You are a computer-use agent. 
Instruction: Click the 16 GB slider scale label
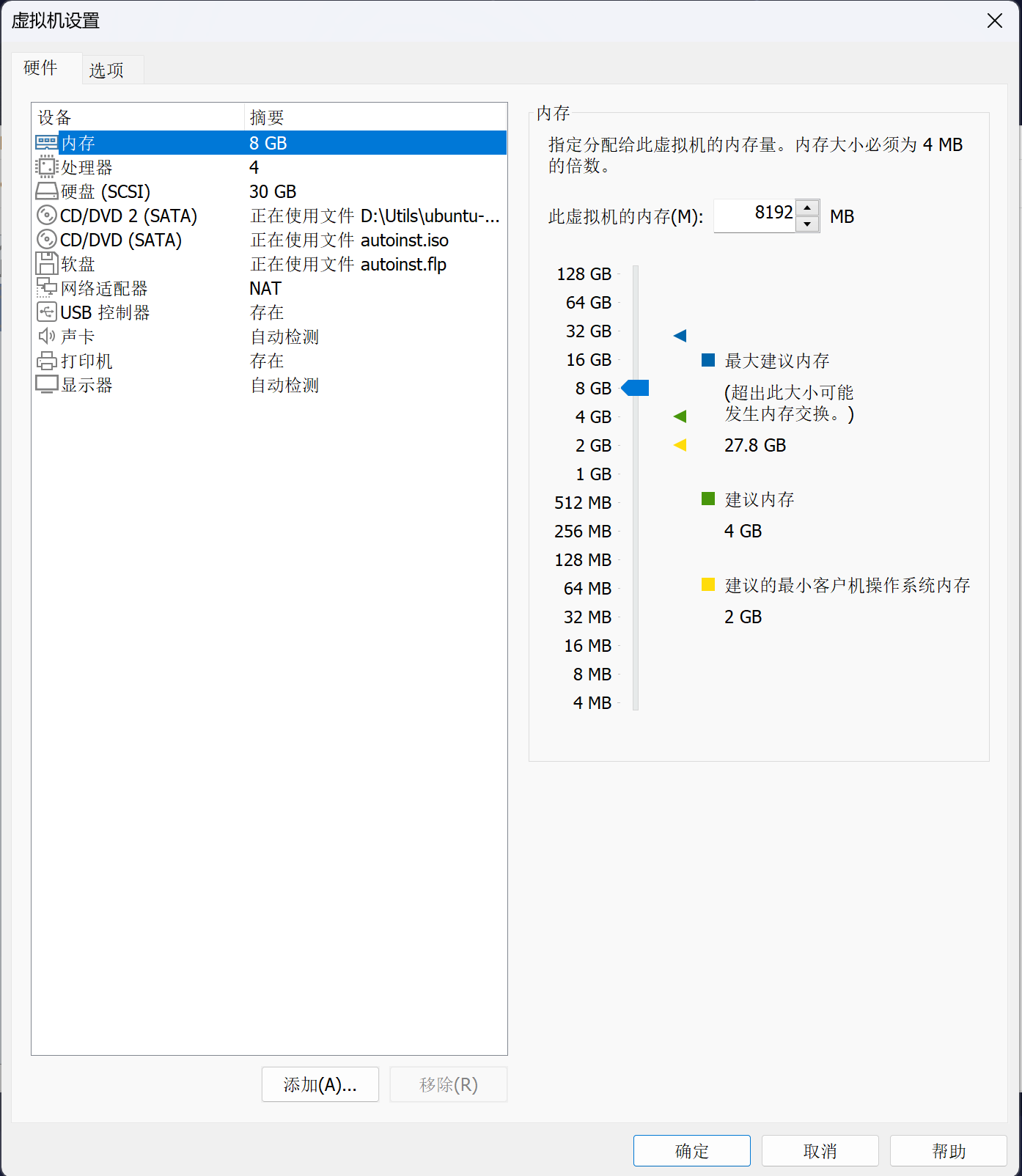tap(589, 359)
